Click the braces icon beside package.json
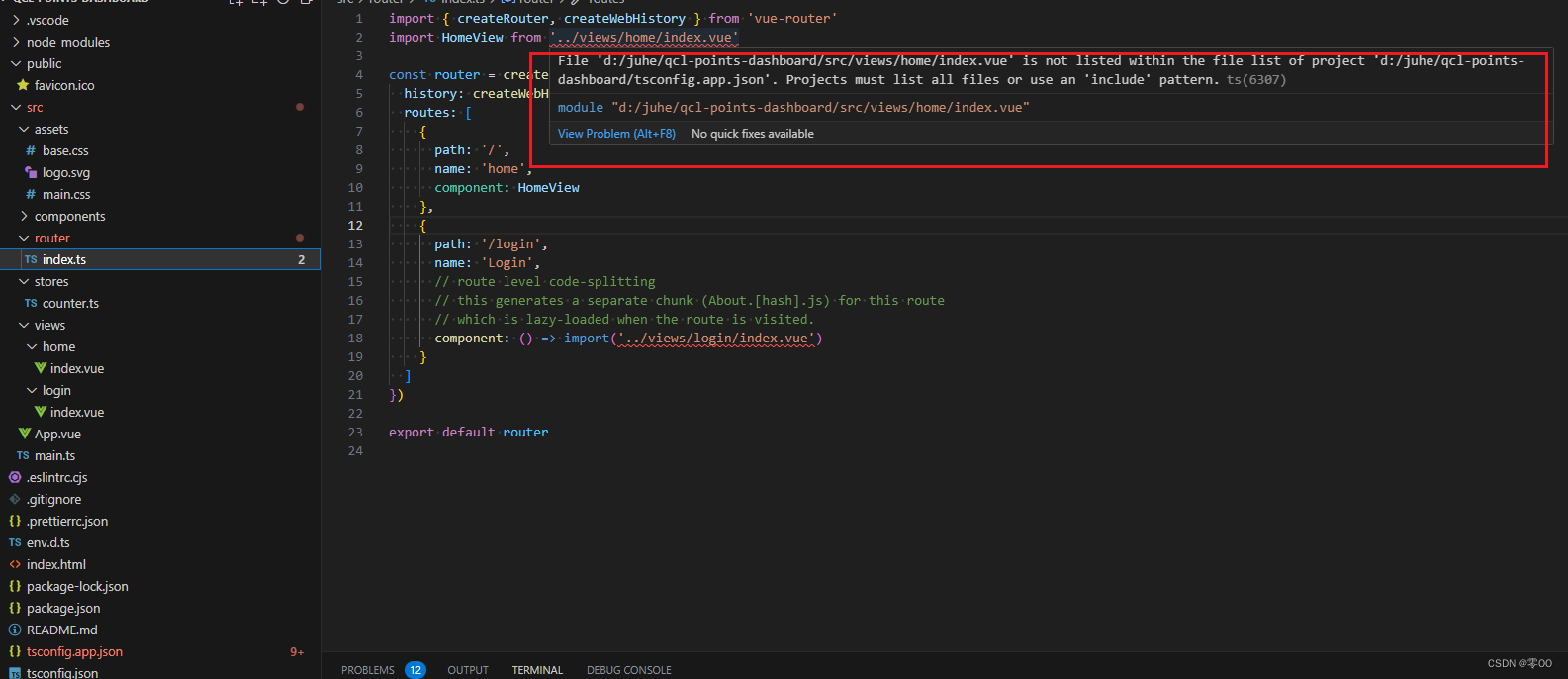 [x=15, y=608]
